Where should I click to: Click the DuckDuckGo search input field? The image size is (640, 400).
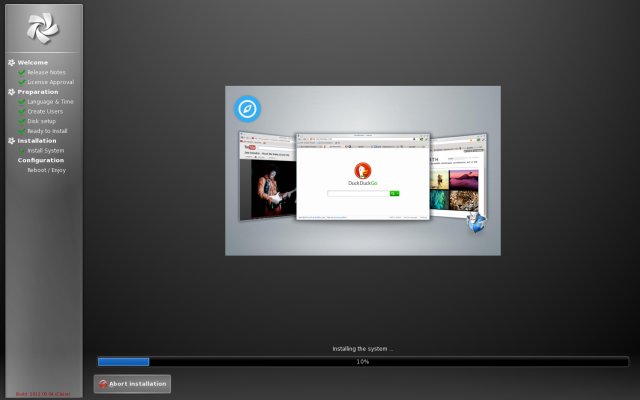point(358,193)
